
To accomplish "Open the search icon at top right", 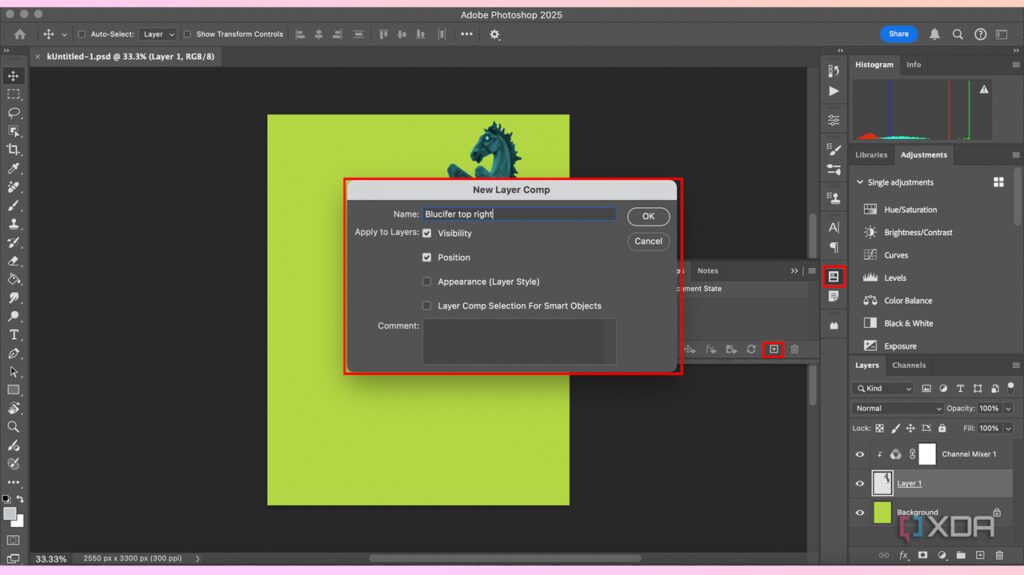I will coord(957,34).
